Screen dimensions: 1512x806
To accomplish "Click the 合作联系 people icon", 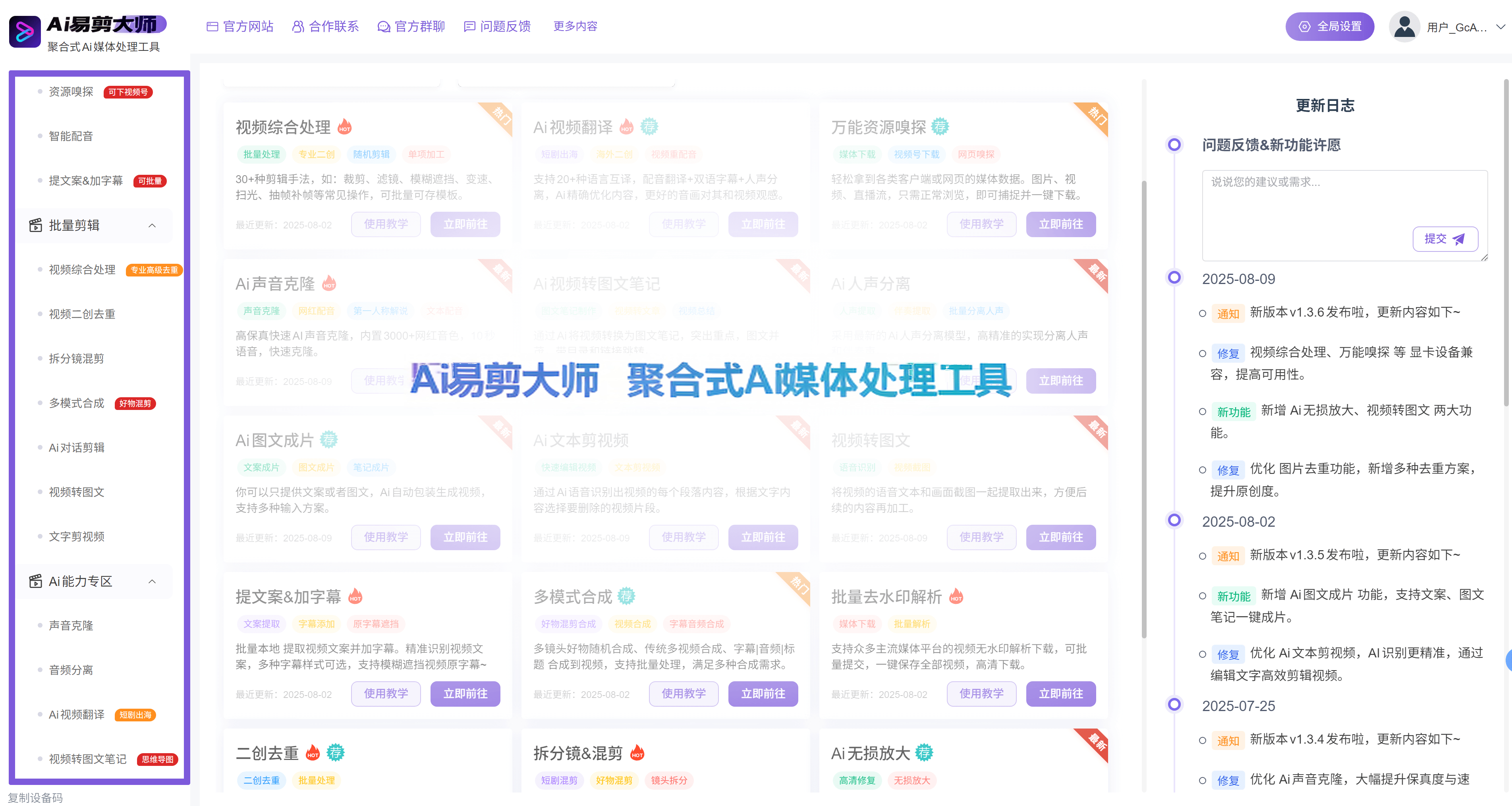I will (298, 27).
